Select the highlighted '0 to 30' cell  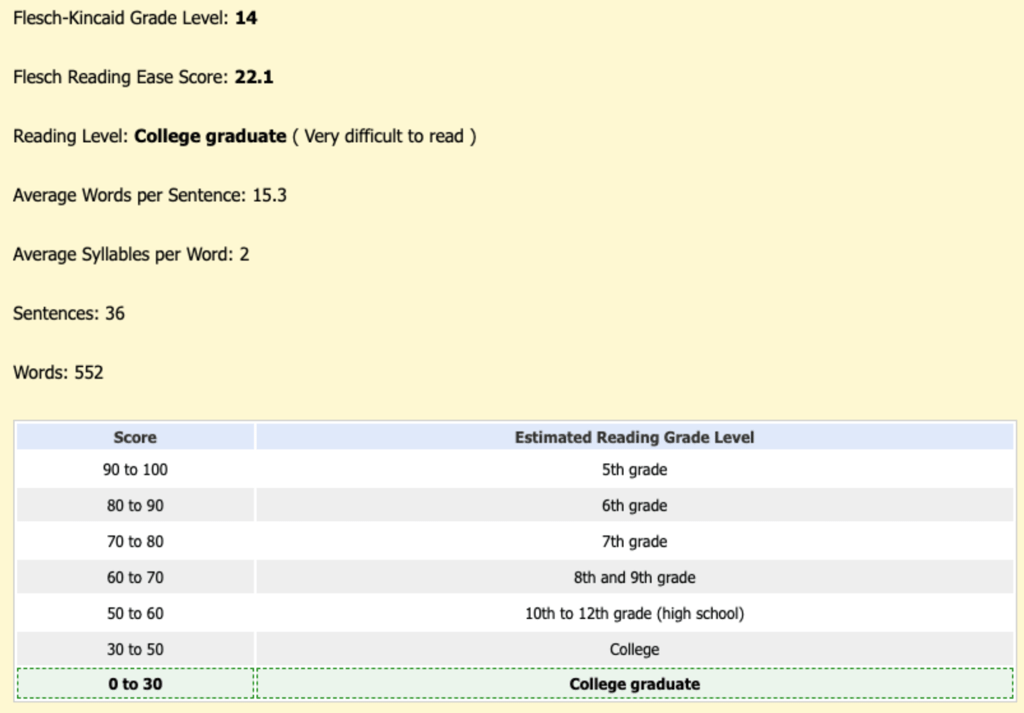135,684
